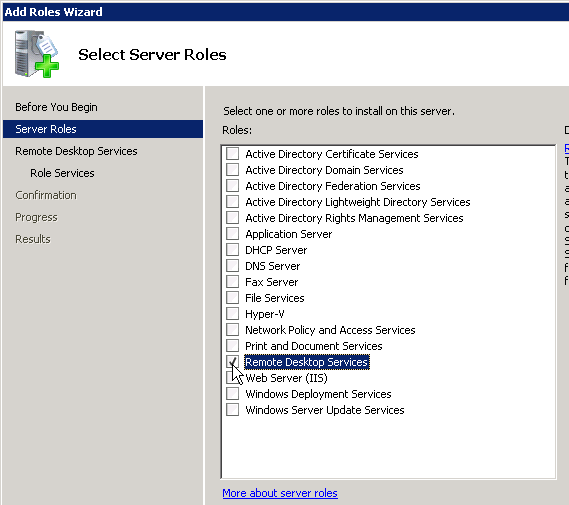This screenshot has height=505, width=569.
Task: Check Active Directory Domain Services checkbox
Action: 232,170
